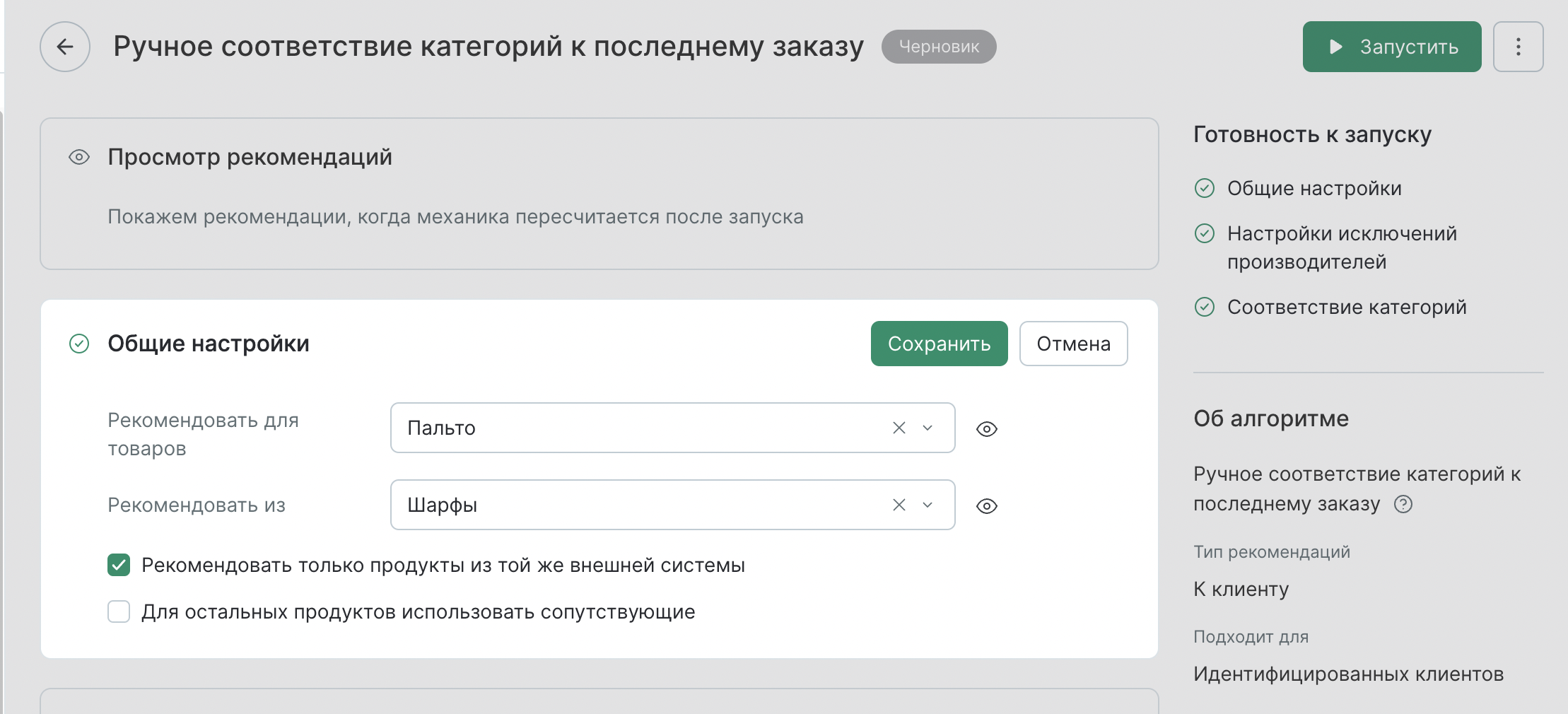Click the eye icon beside Просмотр рекомендаций
The height and width of the screenshot is (714, 1568).
79,157
